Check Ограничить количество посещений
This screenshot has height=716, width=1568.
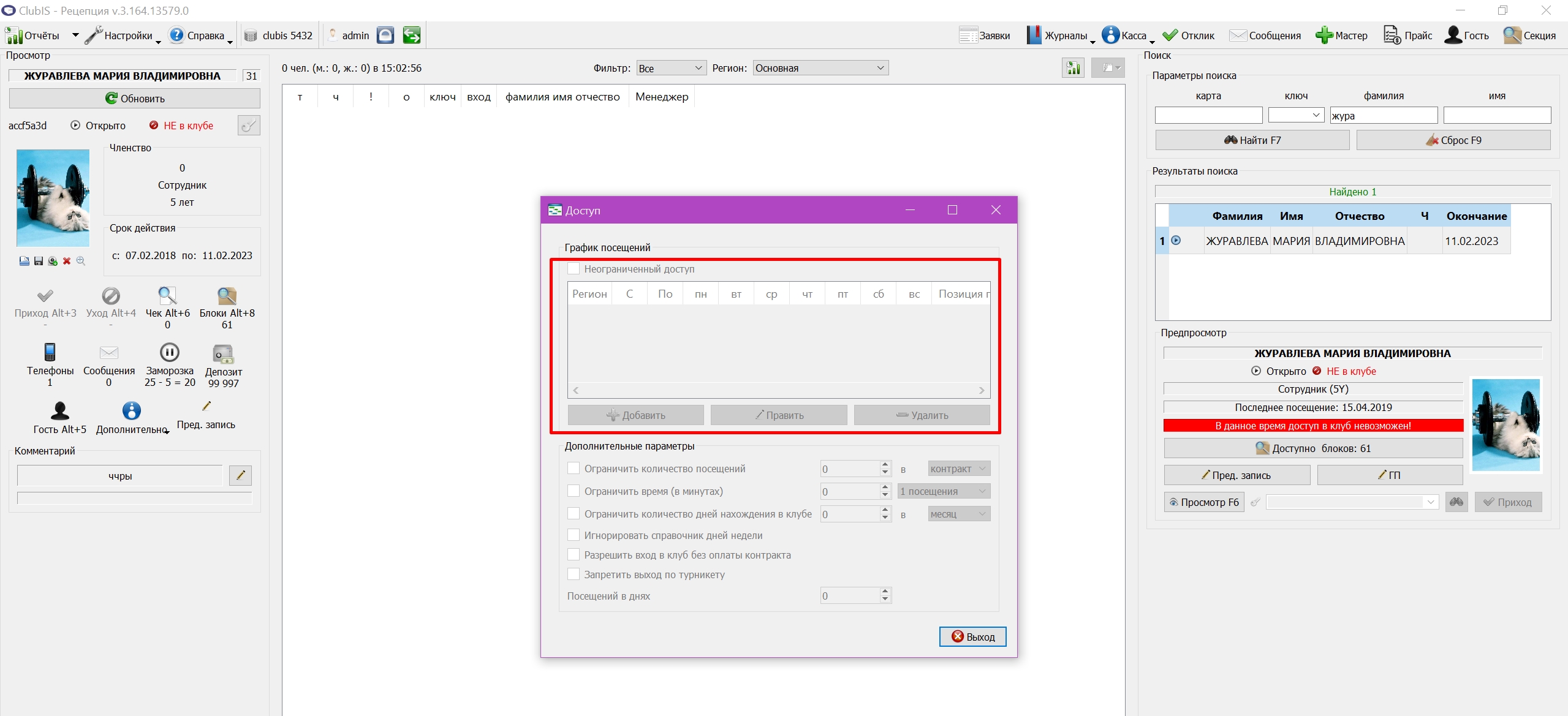[574, 468]
